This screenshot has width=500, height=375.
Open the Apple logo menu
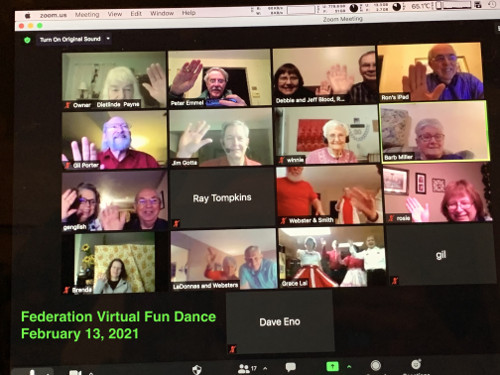click(28, 15)
